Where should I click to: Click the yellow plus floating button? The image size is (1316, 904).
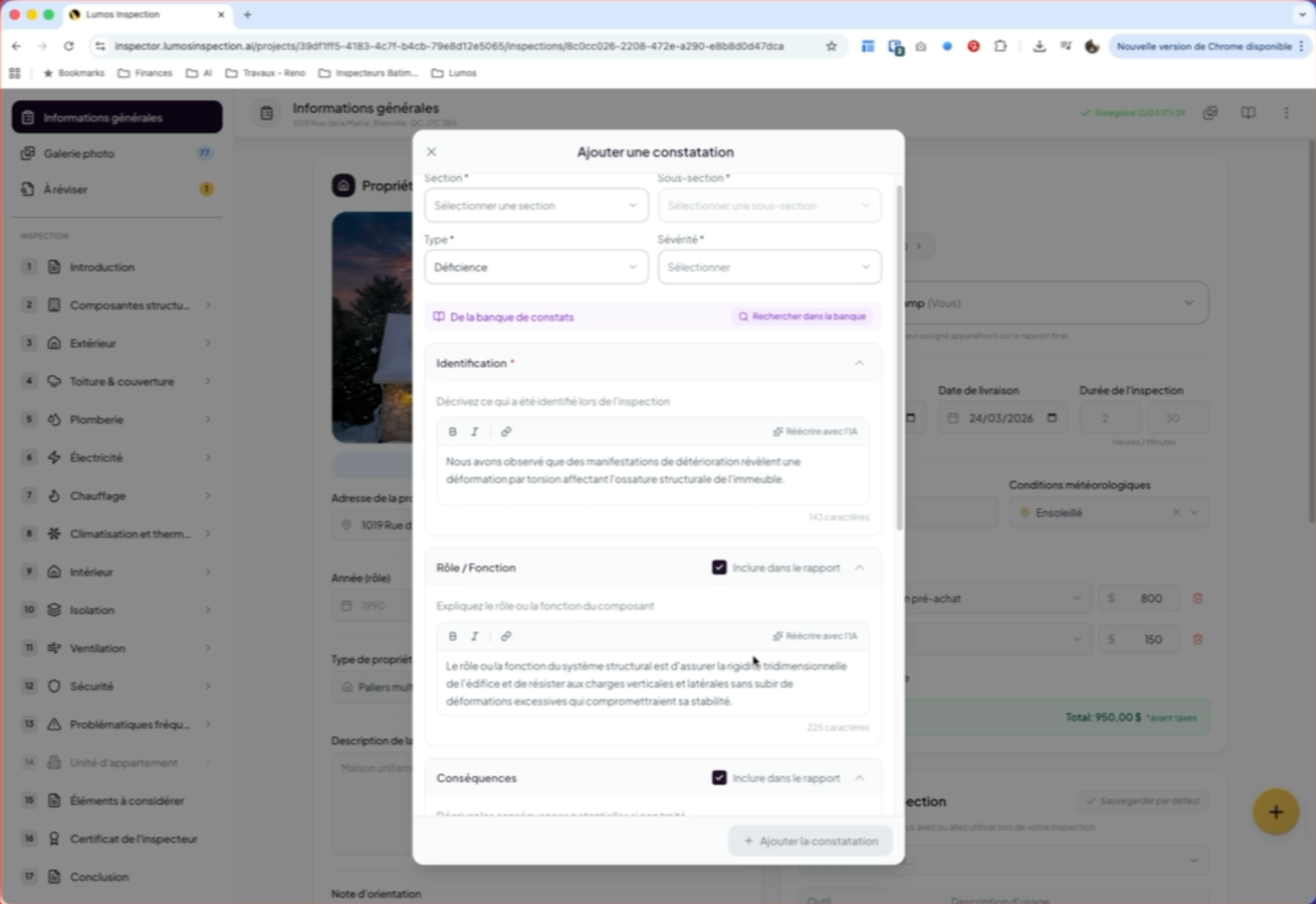point(1276,812)
